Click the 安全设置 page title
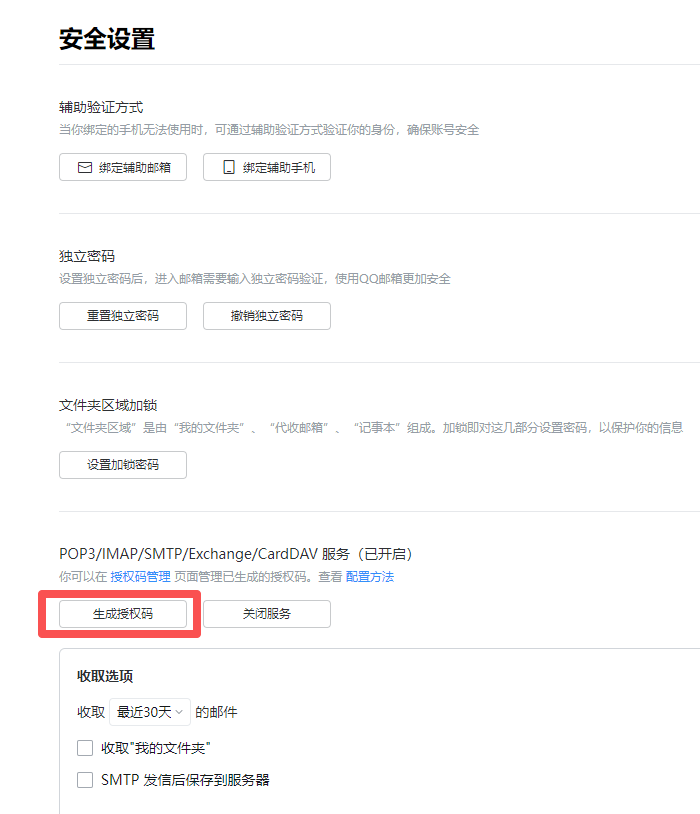 point(107,40)
